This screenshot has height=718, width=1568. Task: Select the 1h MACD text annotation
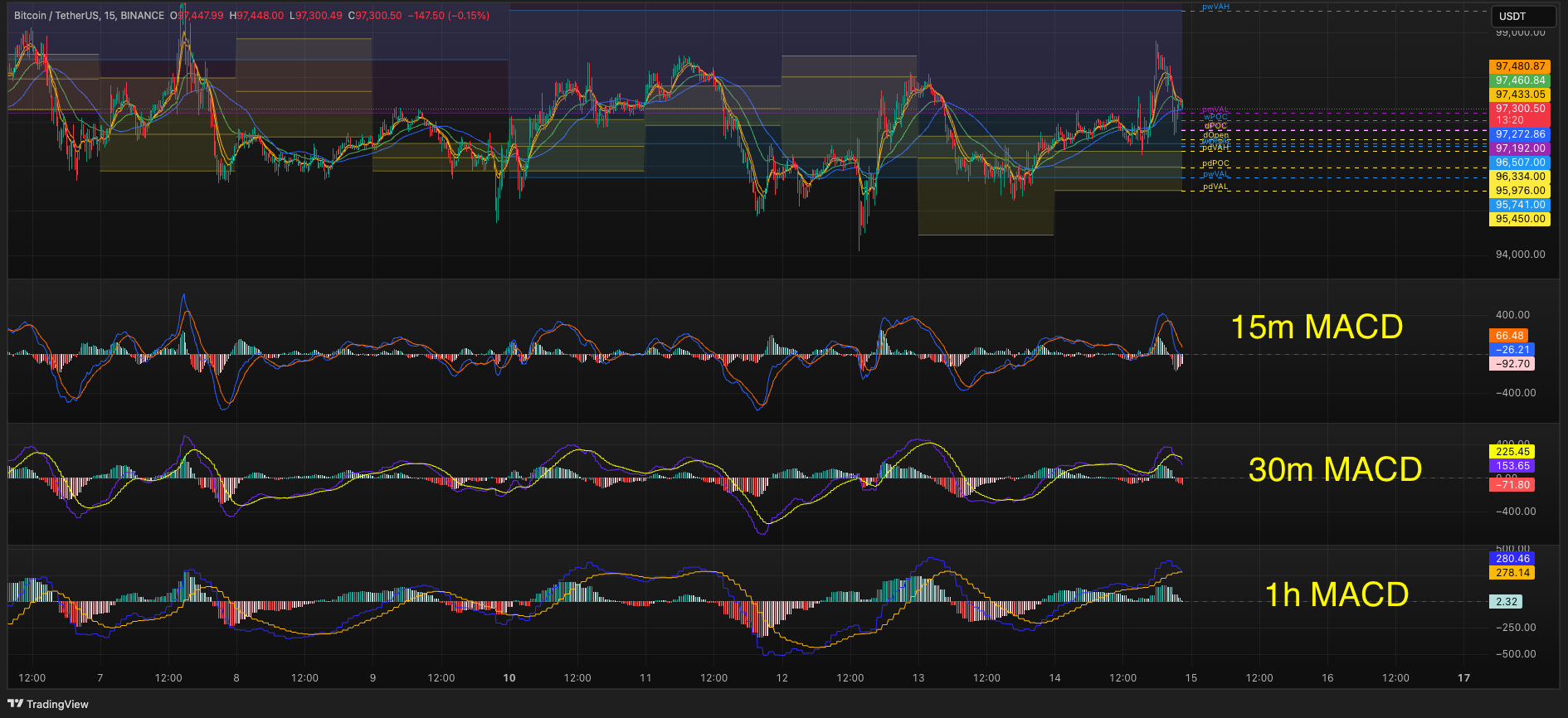(x=1337, y=594)
